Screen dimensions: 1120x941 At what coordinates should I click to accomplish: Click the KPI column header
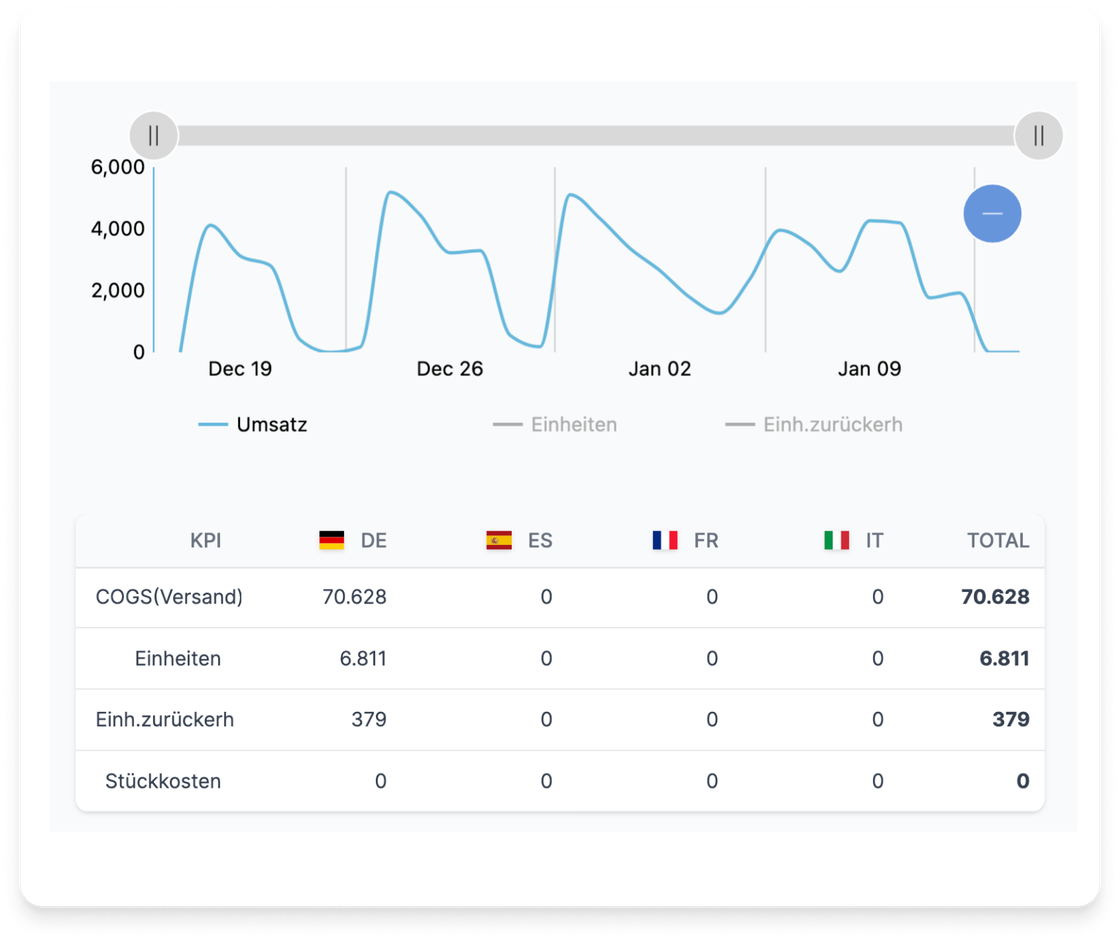[x=206, y=540]
